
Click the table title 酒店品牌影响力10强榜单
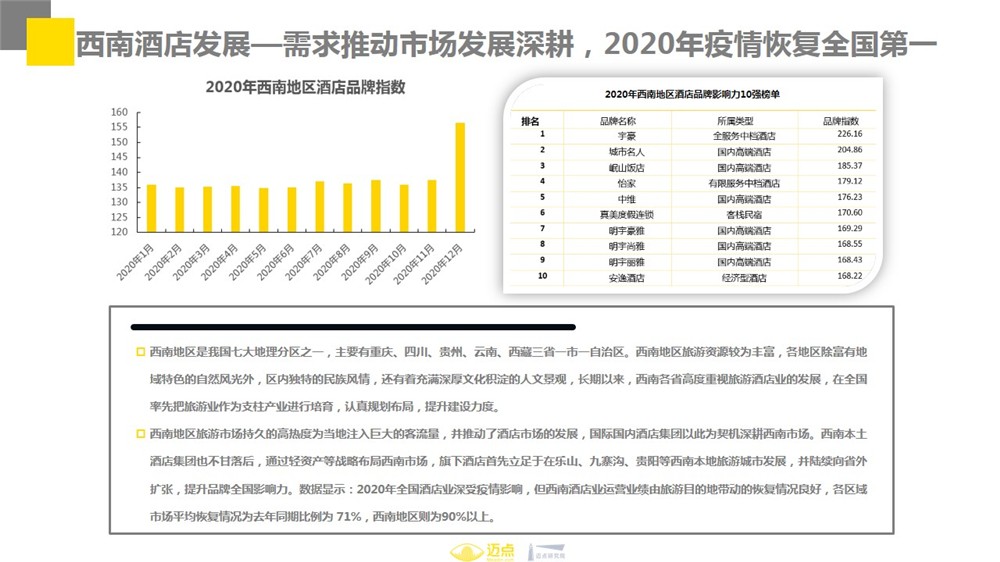692,94
